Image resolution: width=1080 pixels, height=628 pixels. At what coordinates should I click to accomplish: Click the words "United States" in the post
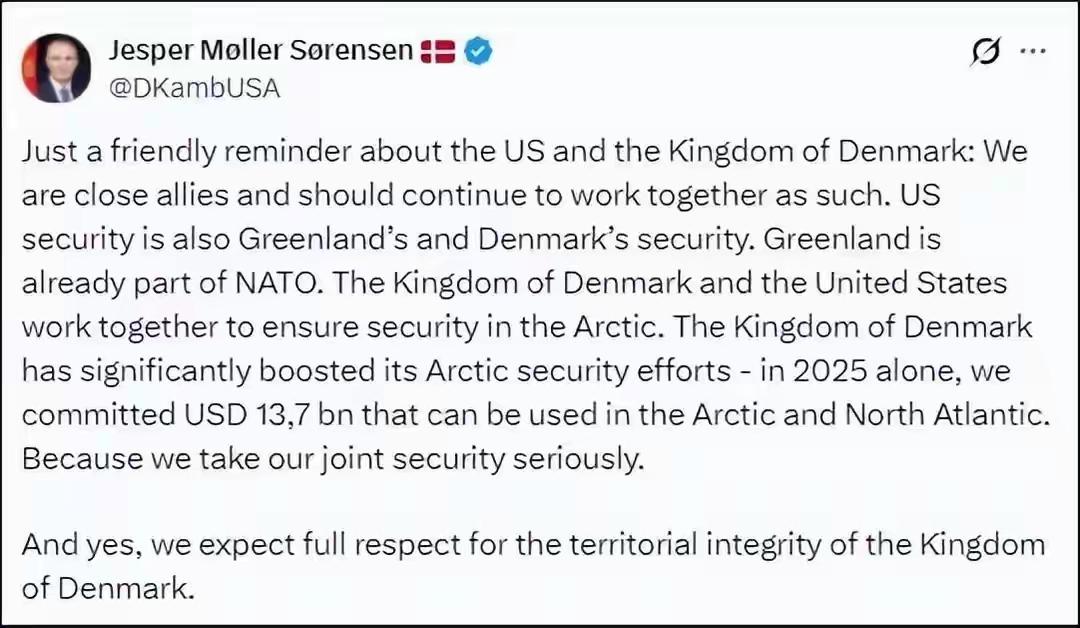pos(911,283)
